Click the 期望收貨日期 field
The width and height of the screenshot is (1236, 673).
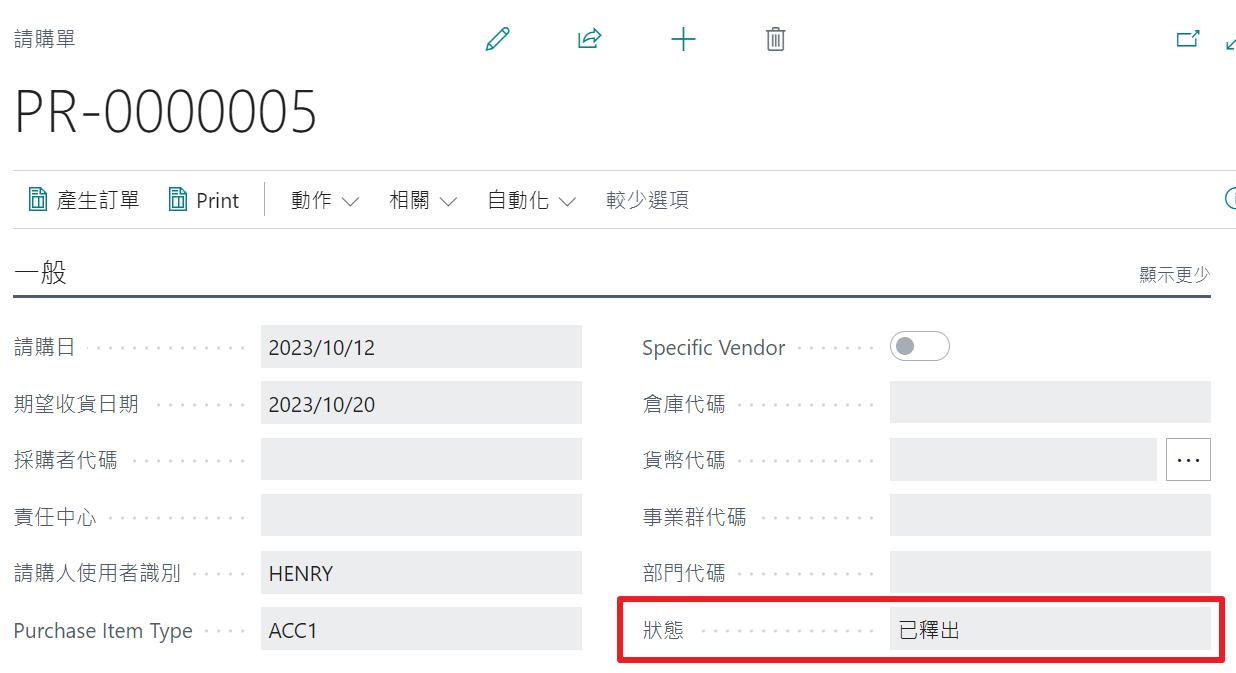tap(421, 403)
